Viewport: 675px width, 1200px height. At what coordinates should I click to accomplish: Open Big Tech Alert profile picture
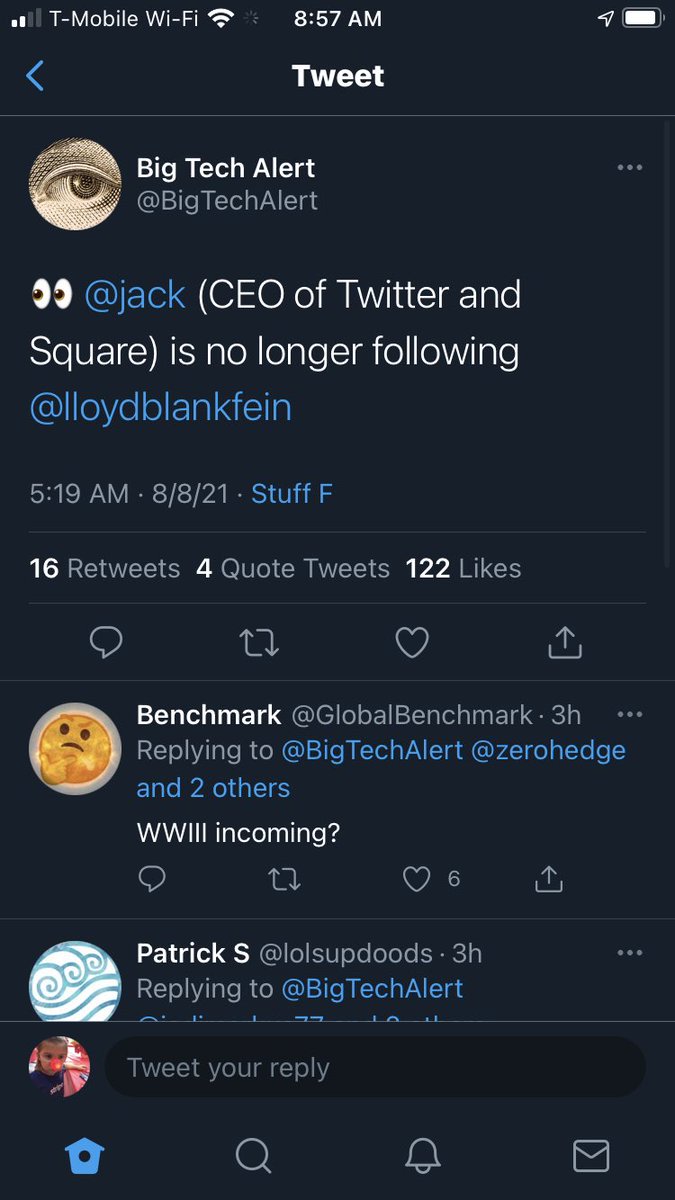point(75,184)
